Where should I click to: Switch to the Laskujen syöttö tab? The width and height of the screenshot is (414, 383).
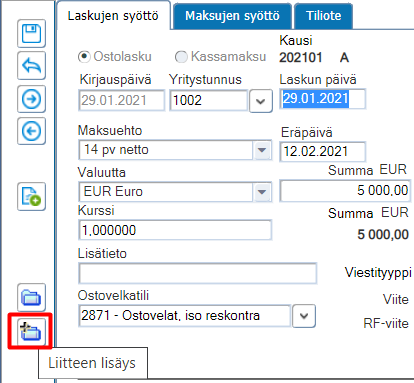coord(113,16)
